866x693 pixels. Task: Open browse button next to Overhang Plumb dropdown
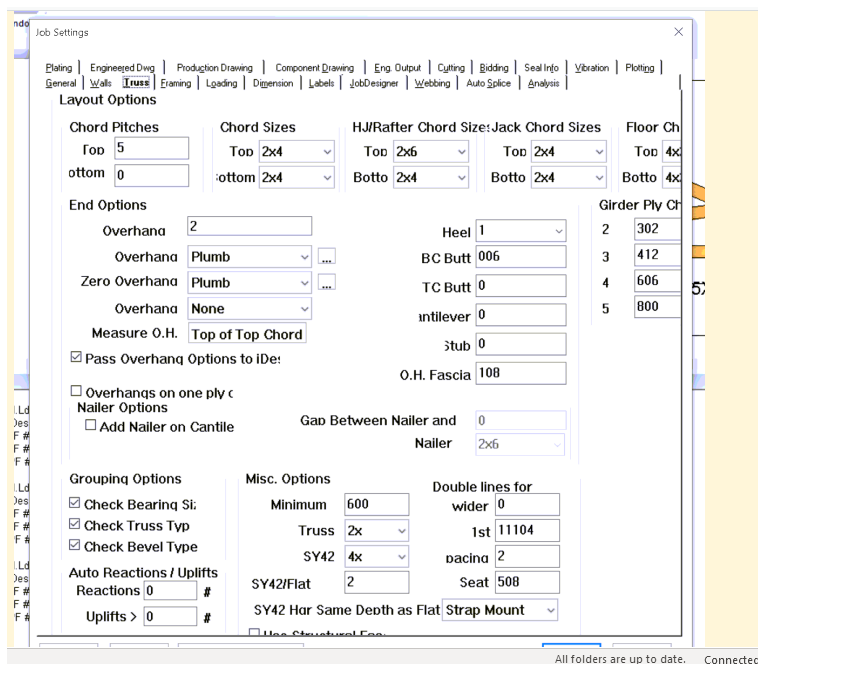(326, 257)
